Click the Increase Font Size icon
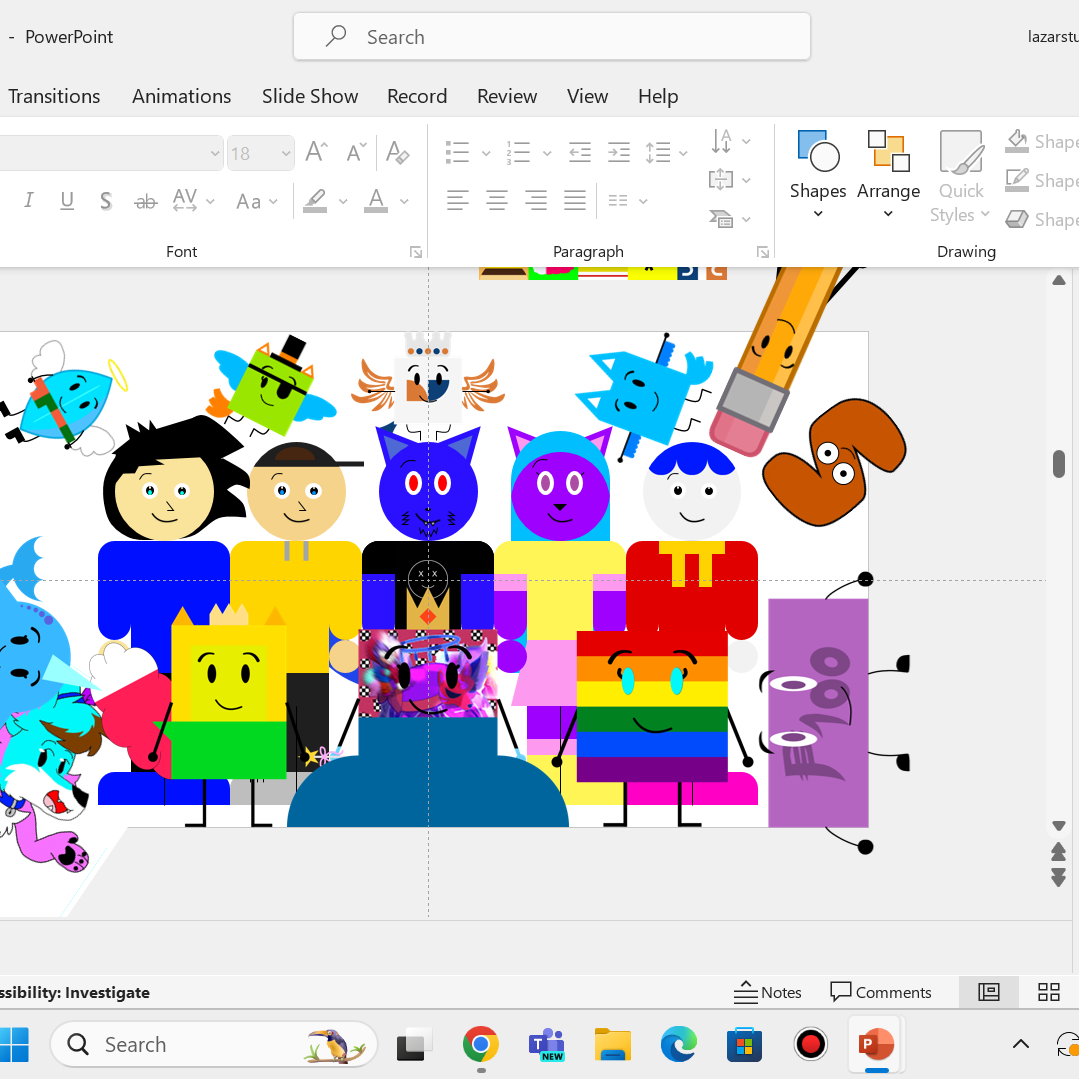The height and width of the screenshot is (1079, 1079). click(x=316, y=152)
